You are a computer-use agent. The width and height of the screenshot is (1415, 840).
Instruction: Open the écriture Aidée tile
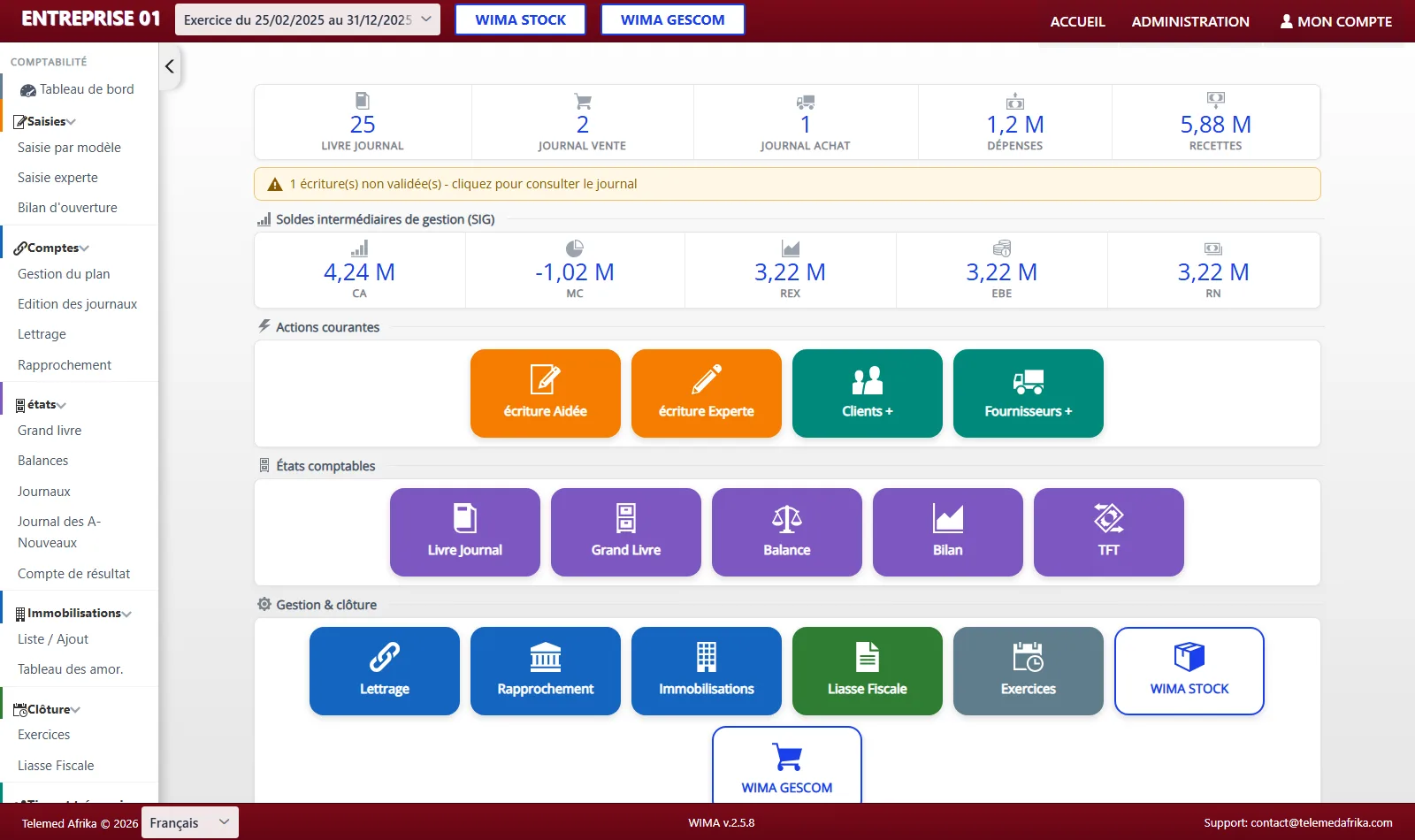[x=546, y=393]
